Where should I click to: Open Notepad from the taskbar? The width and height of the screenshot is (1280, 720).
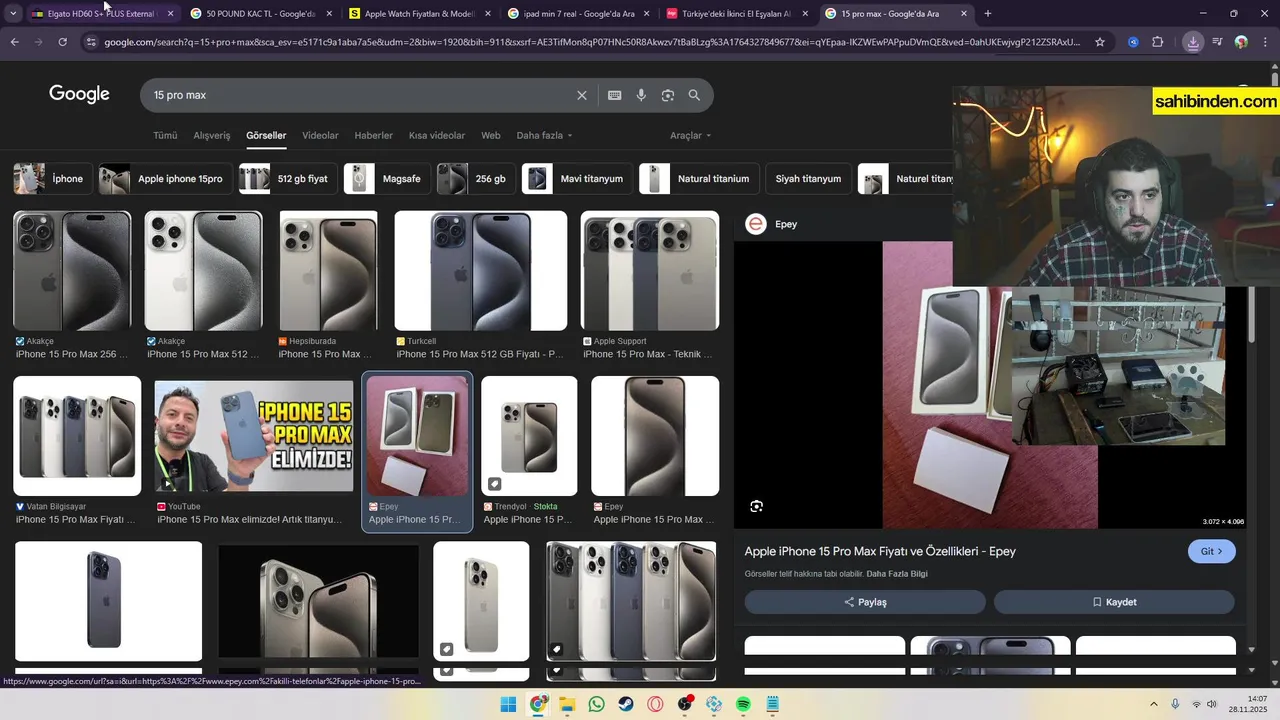tap(772, 704)
